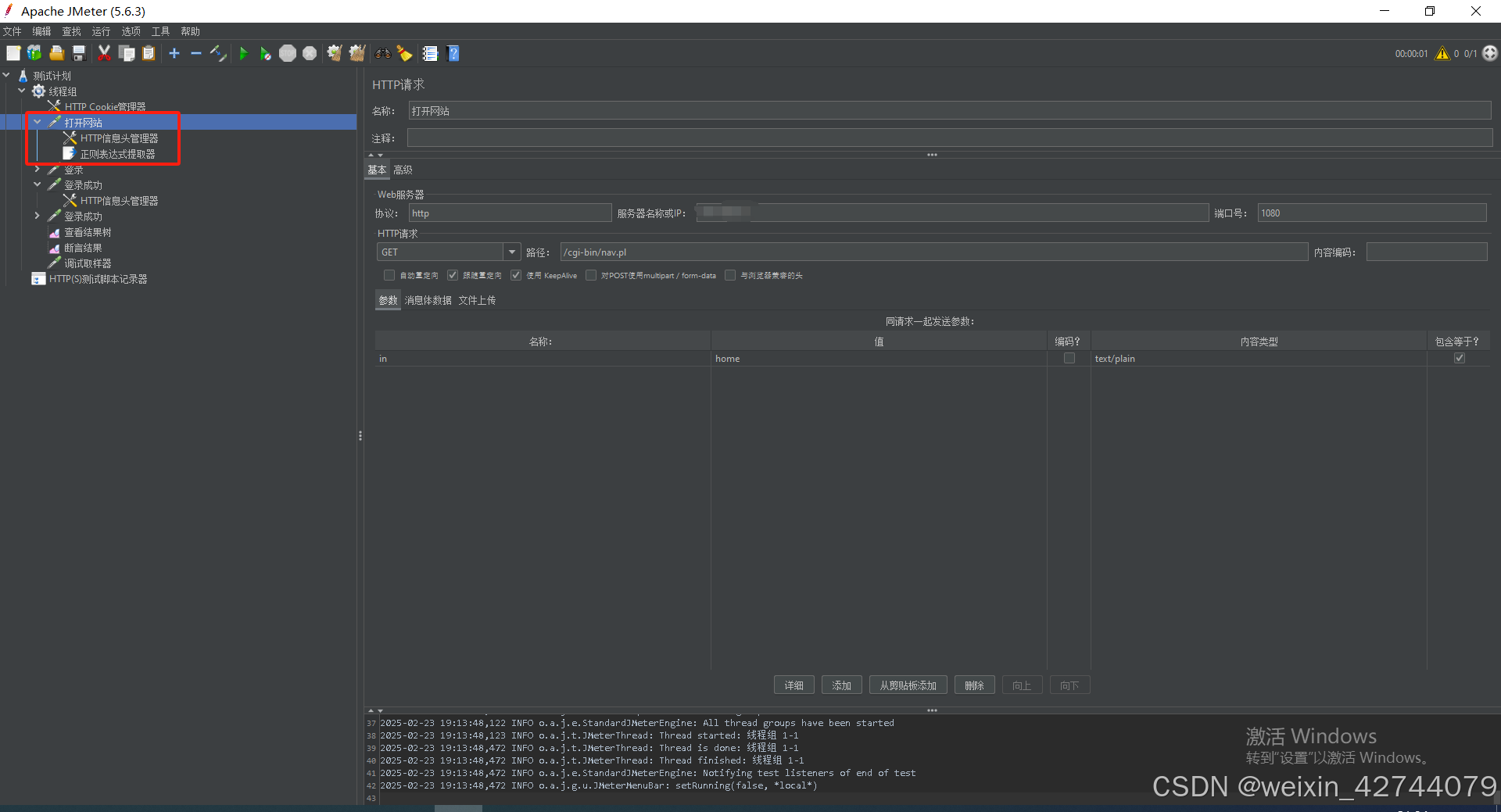Click the 详细 button
Screen dimensions: 1501x812
[794, 685]
